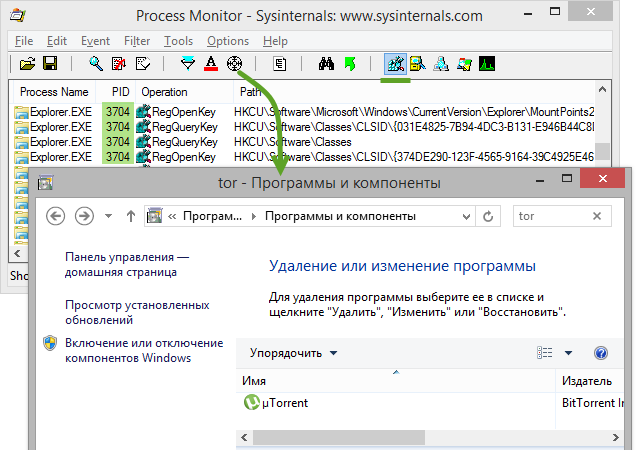Select the RegQueryKey HKCU\Software\Classes row
636x450 pixels.
tap(303, 142)
